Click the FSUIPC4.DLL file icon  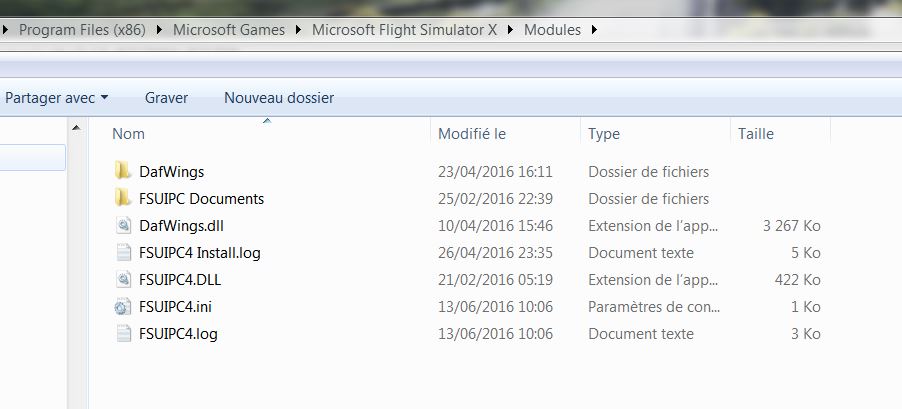(123, 279)
